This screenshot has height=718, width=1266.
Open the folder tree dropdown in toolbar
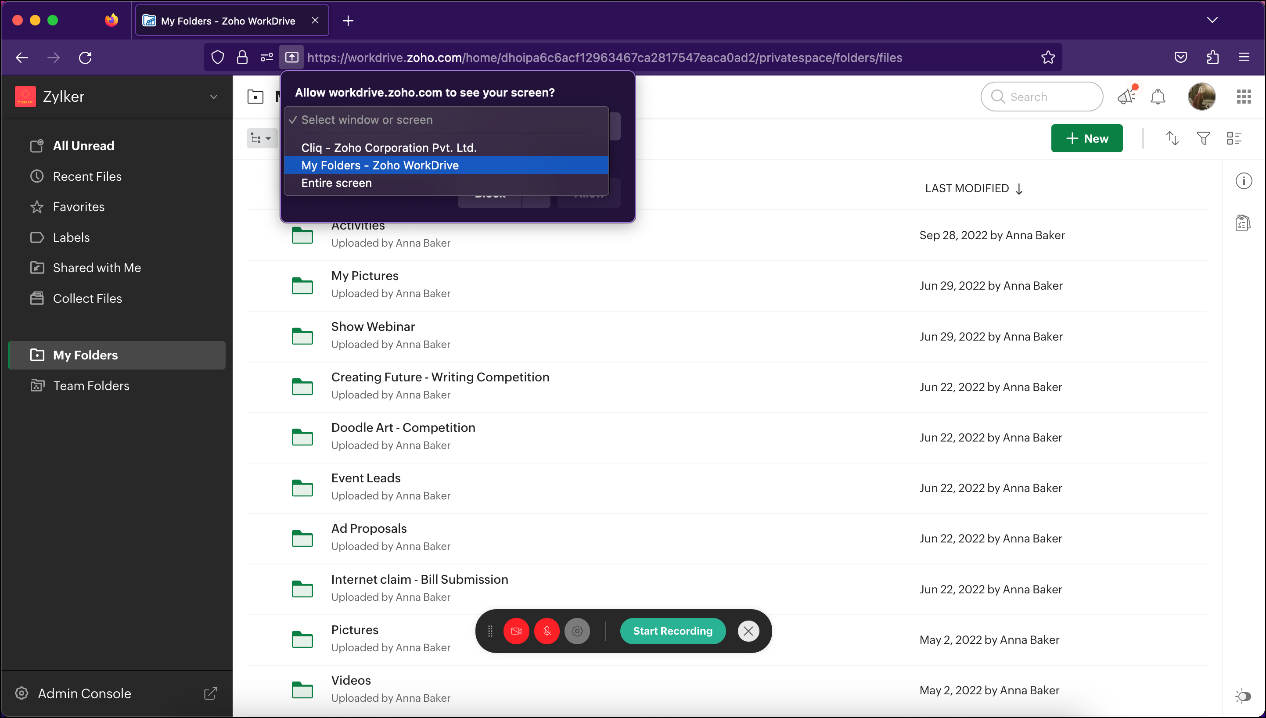(261, 138)
